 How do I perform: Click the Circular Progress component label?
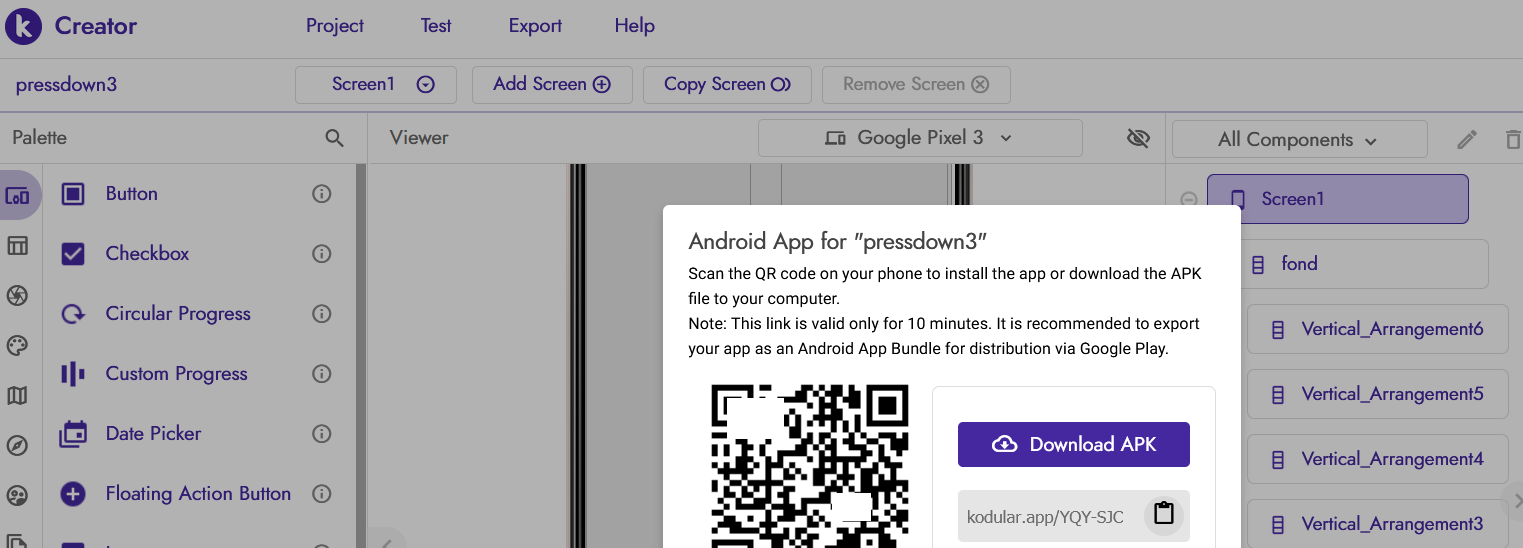[178, 314]
